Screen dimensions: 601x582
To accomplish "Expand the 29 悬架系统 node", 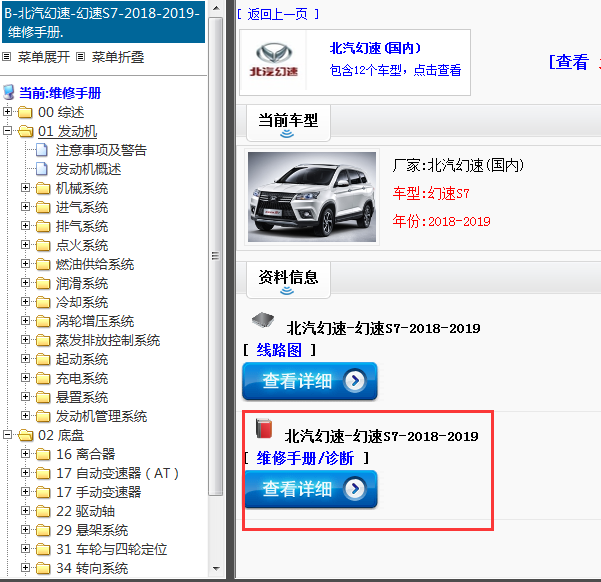I will 25,529.
